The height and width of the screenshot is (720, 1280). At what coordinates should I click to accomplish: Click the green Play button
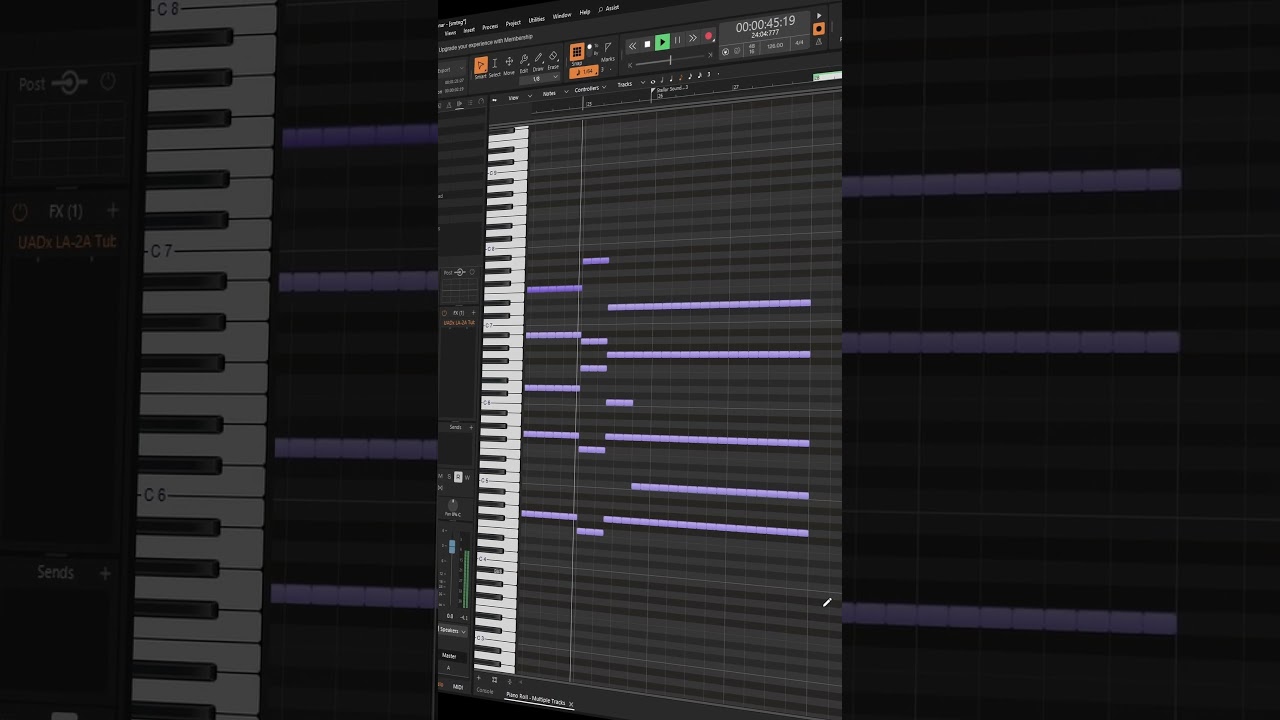point(662,42)
